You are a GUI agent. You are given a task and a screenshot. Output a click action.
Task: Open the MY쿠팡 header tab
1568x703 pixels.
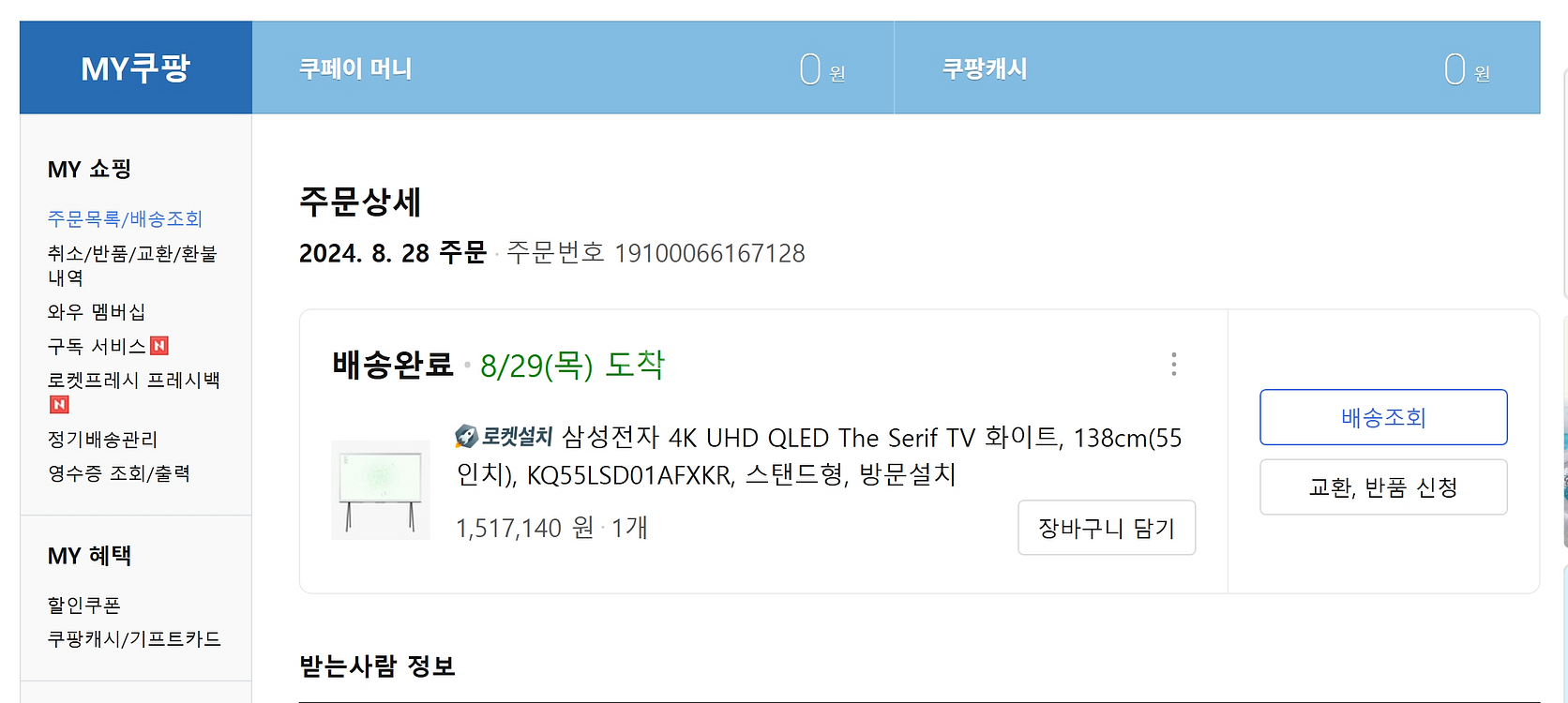136,68
